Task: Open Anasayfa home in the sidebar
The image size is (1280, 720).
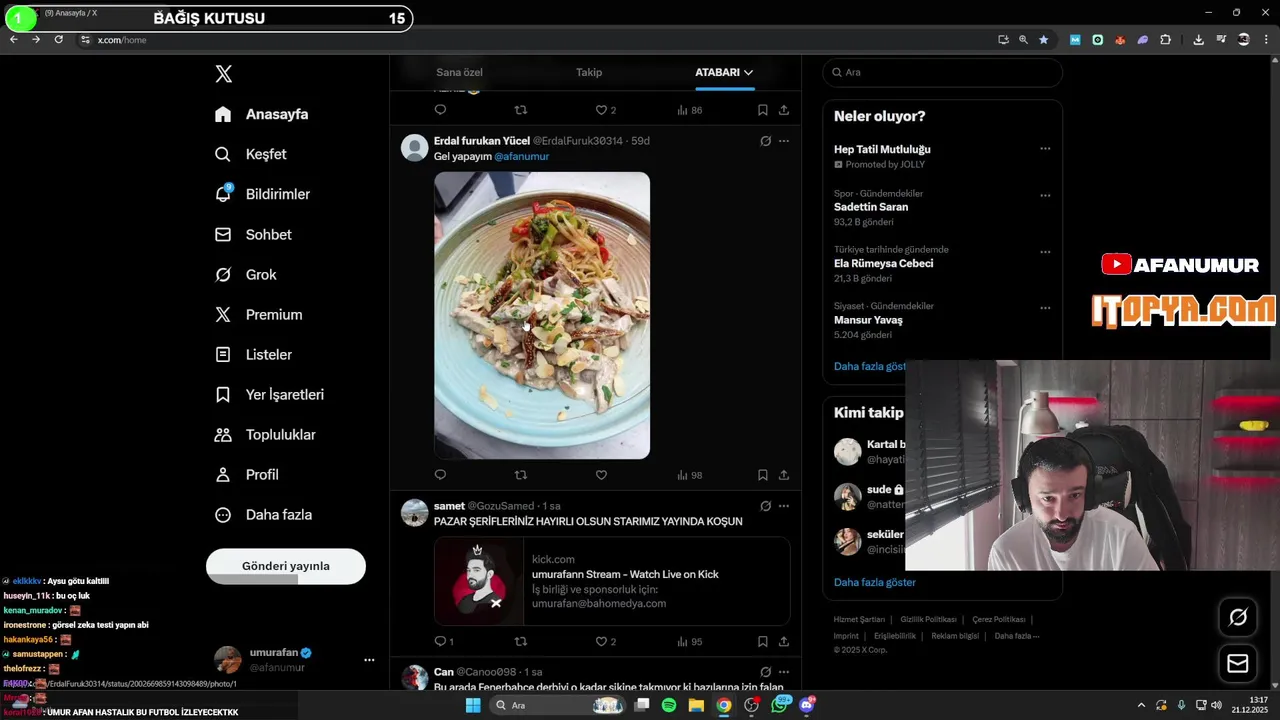Action: click(x=262, y=114)
